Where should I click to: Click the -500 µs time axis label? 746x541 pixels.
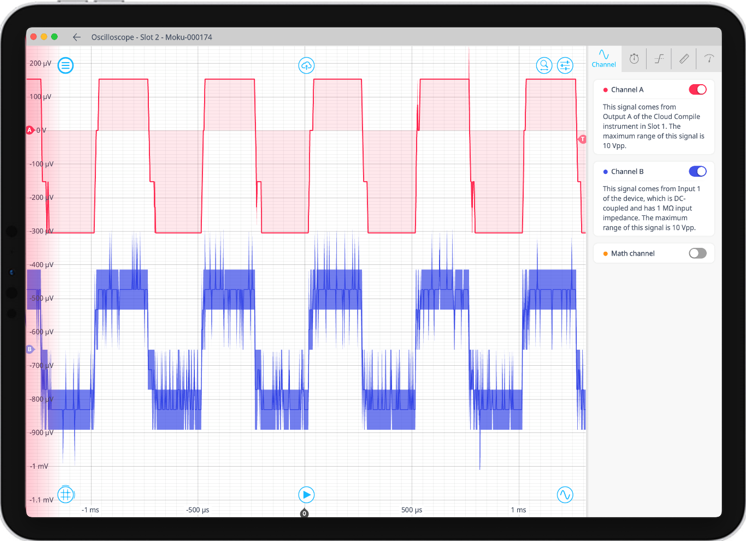pyautogui.click(x=197, y=510)
